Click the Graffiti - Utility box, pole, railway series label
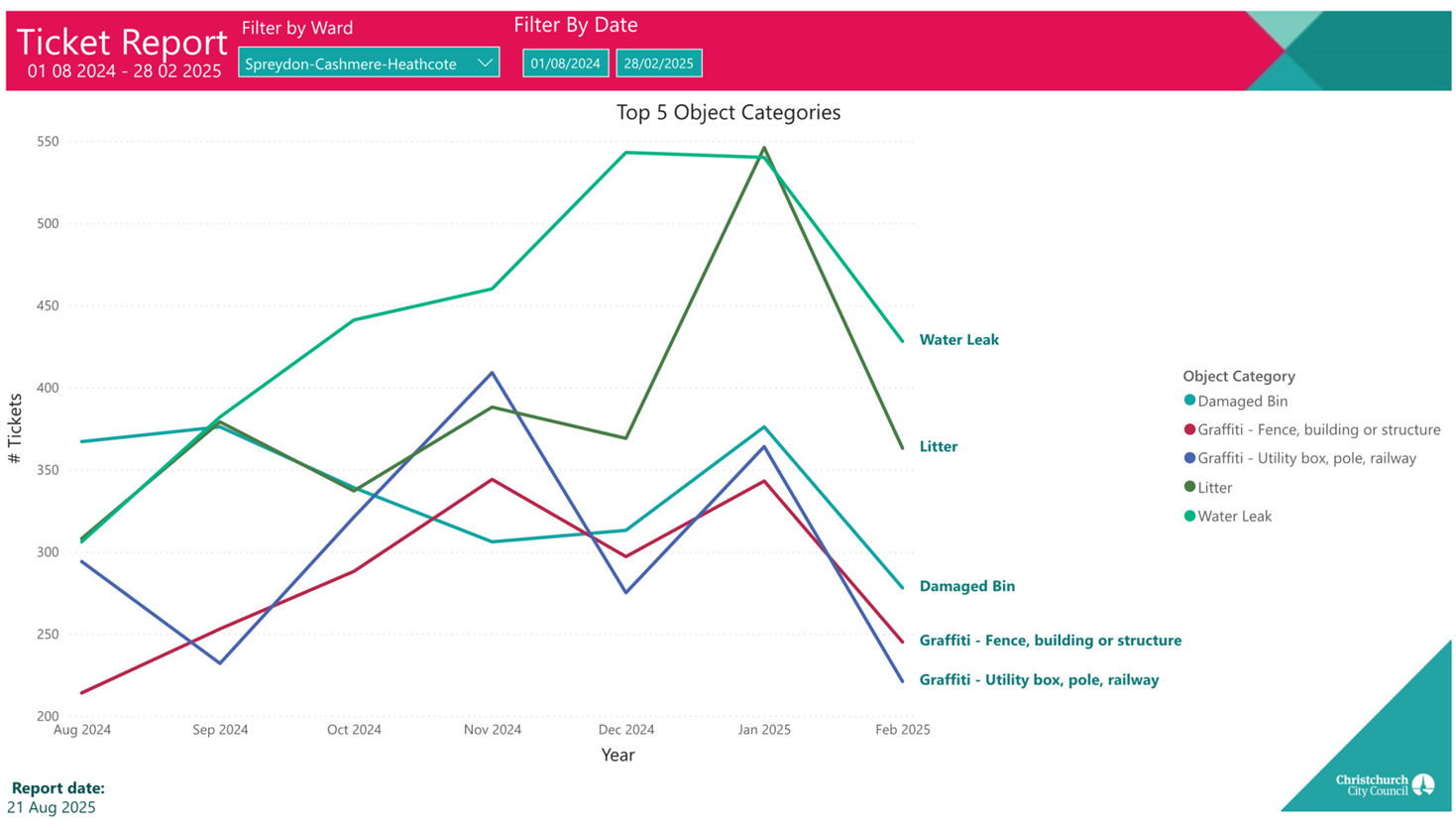 point(1039,680)
